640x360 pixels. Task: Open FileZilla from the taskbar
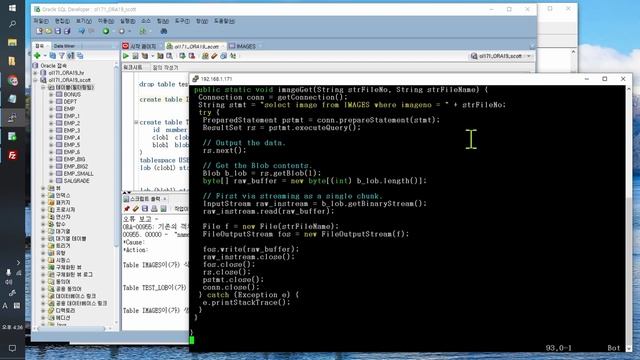pyautogui.click(x=12, y=156)
